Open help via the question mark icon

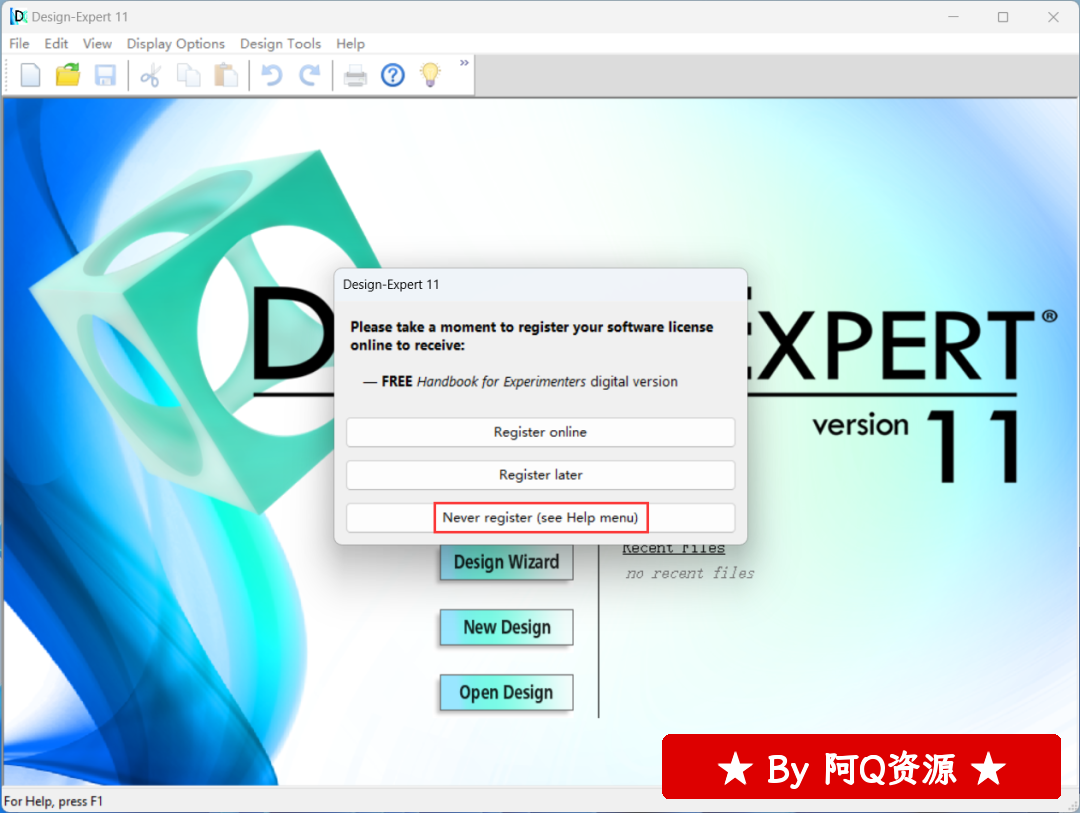[393, 75]
